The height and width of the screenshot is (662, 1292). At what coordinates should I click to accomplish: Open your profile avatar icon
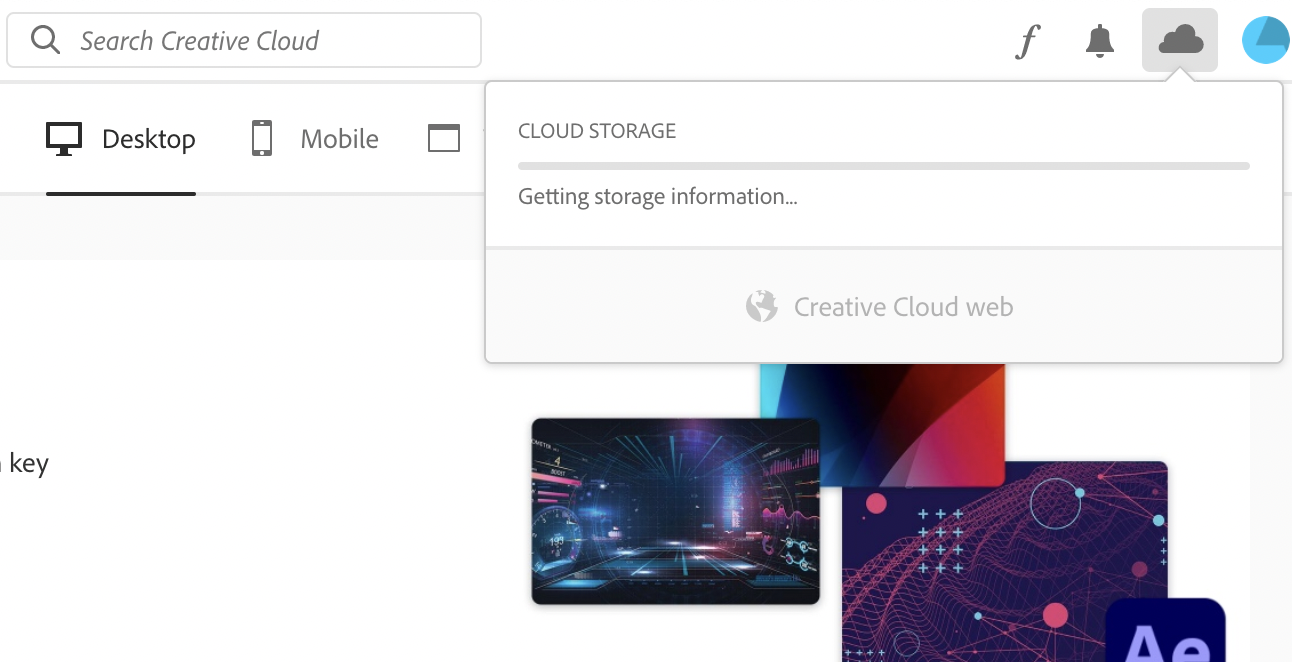1265,39
